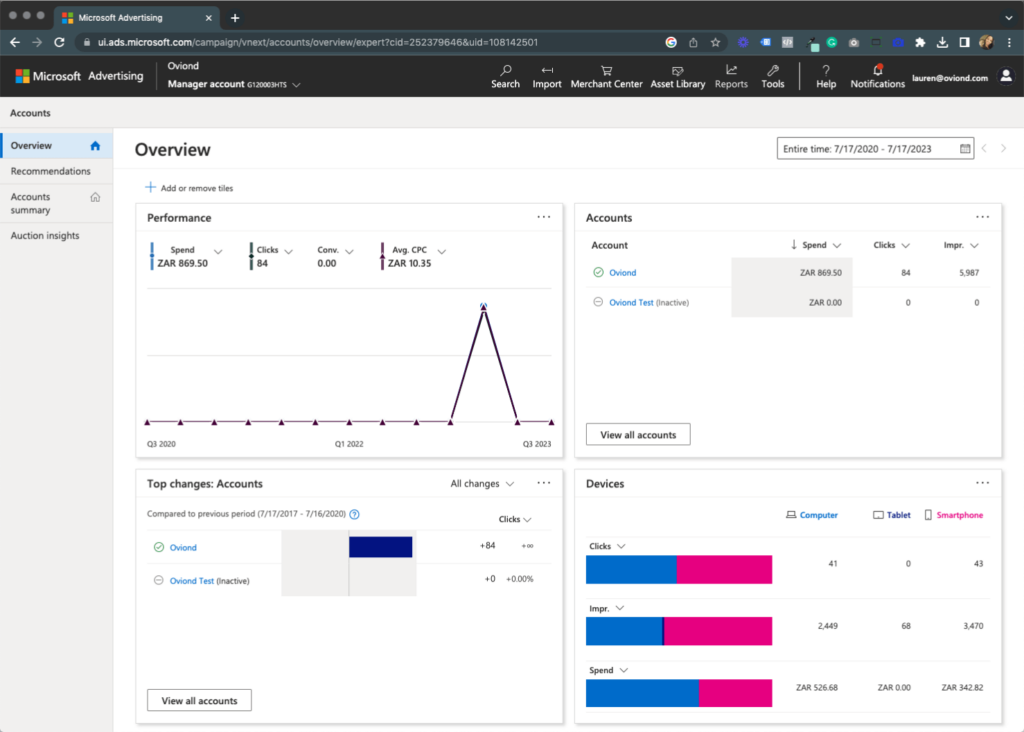Select the Microsoft Advertising browser tab
The width and height of the screenshot is (1024, 732).
click(136, 18)
